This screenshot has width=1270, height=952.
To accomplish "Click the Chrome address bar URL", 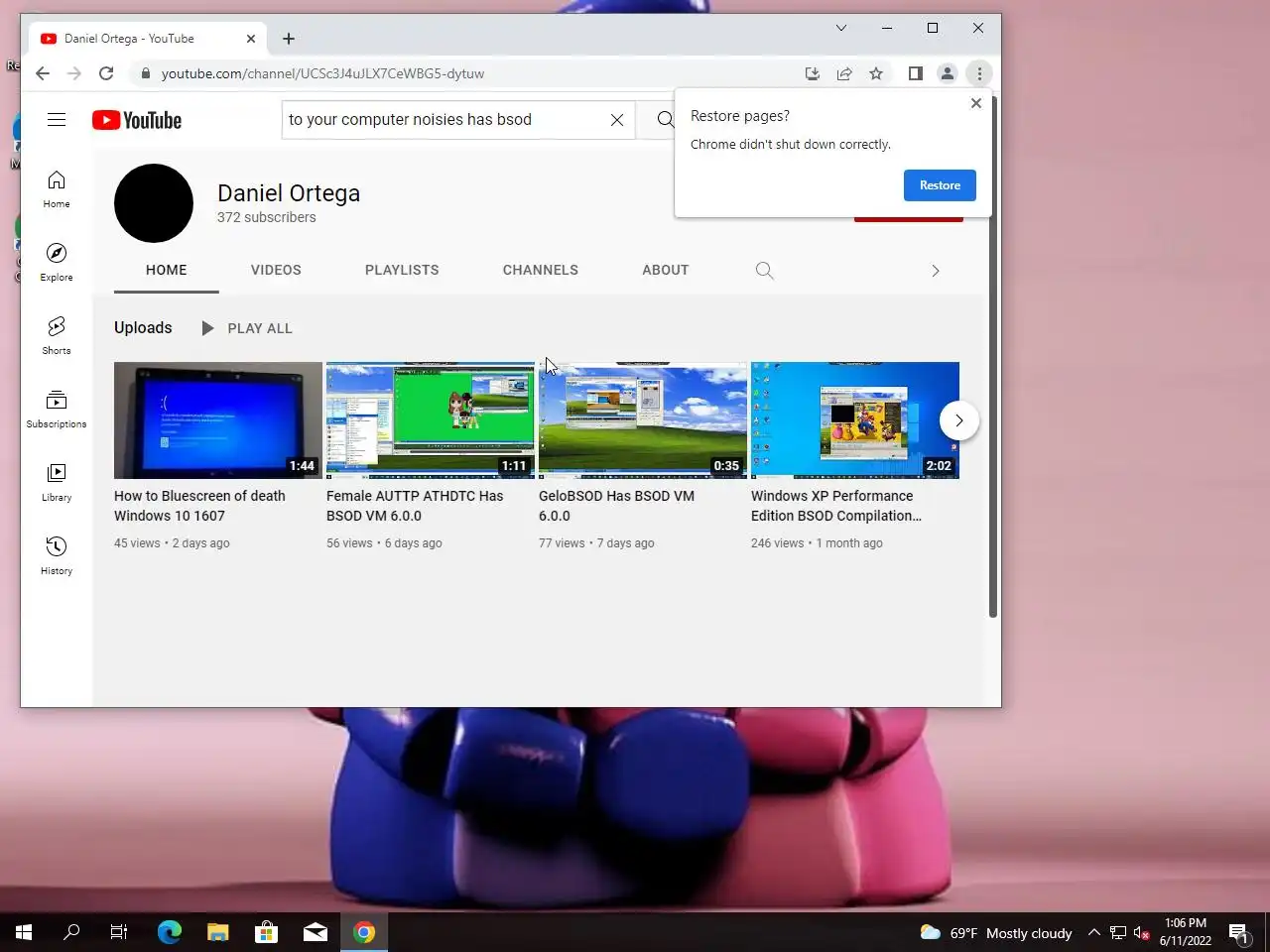I will pyautogui.click(x=323, y=73).
